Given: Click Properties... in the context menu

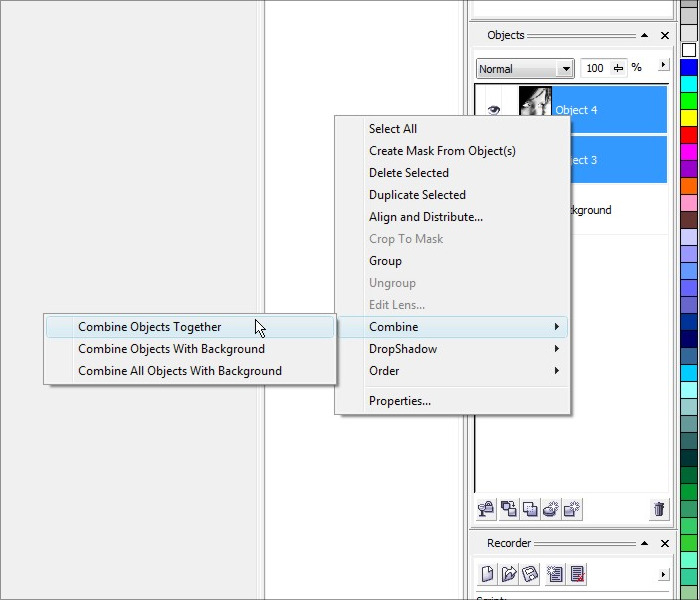Looking at the screenshot, I should pos(400,401).
